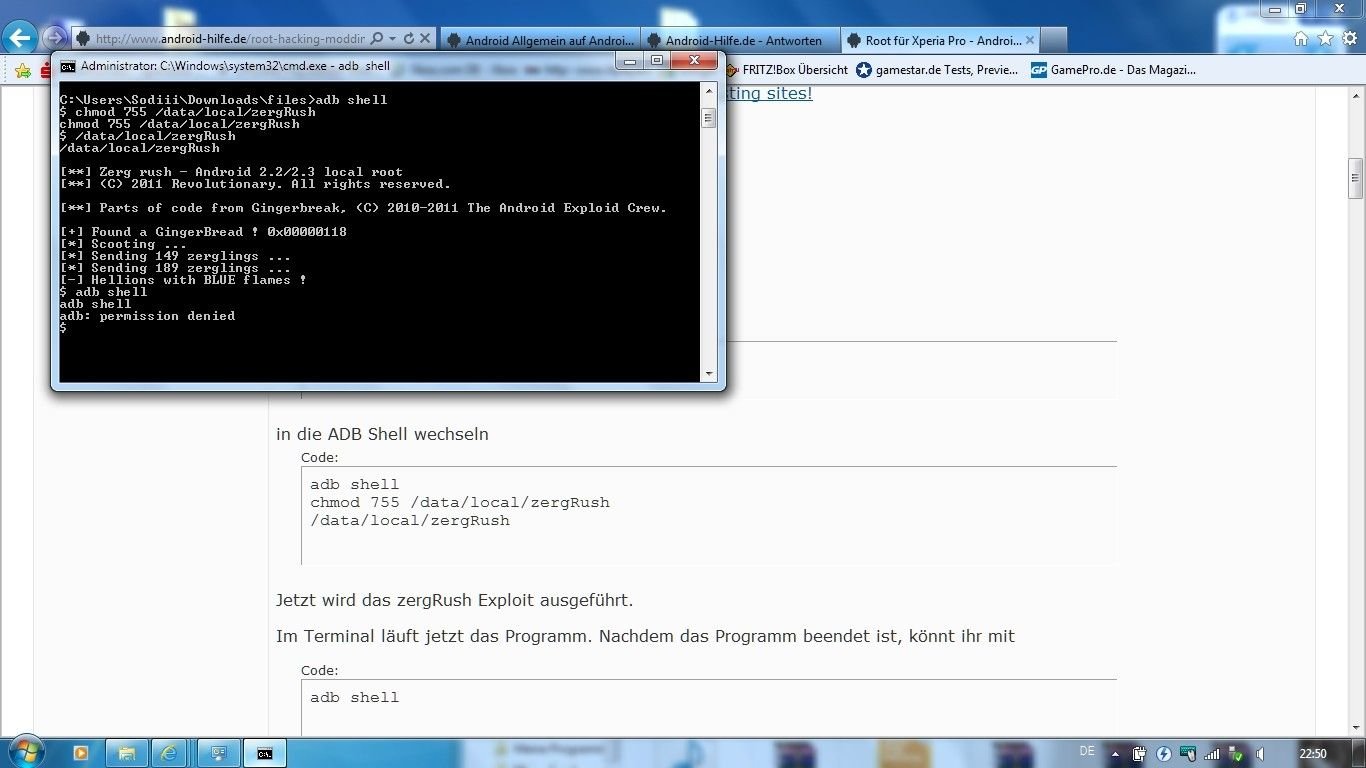This screenshot has height=768, width=1366.
Task: Switch to cmd.exe taskbar button
Action: click(x=265, y=753)
